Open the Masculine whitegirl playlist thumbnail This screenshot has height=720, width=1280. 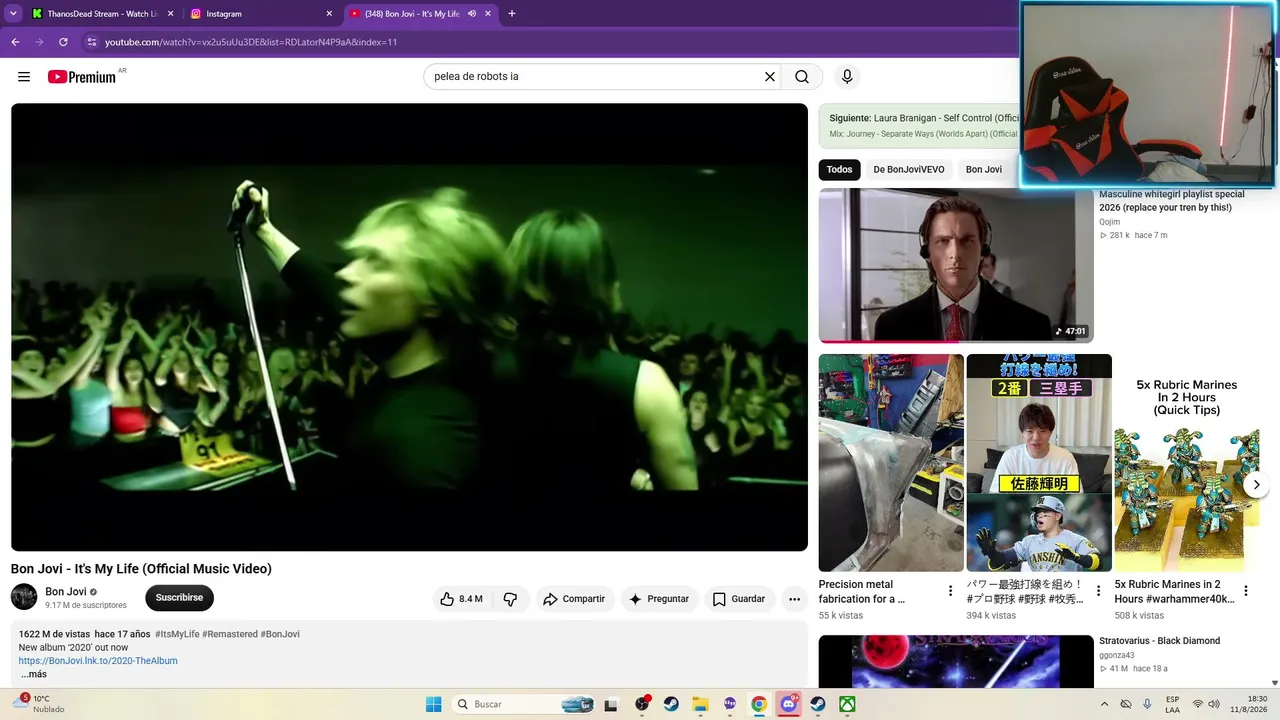(x=956, y=265)
